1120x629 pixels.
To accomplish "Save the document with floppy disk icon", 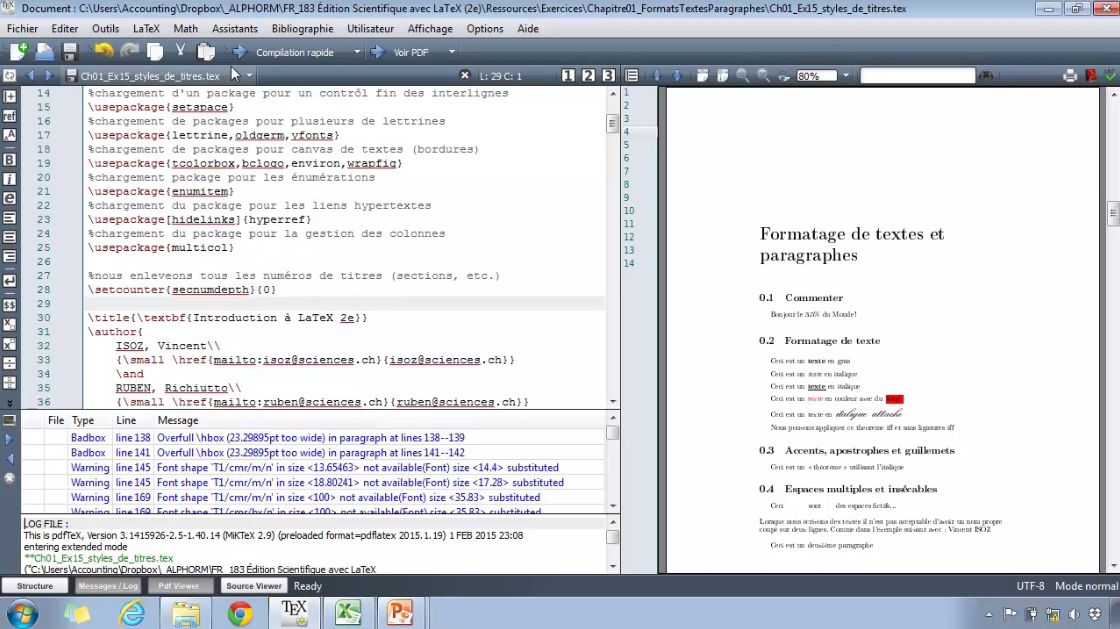I will pyautogui.click(x=70, y=51).
